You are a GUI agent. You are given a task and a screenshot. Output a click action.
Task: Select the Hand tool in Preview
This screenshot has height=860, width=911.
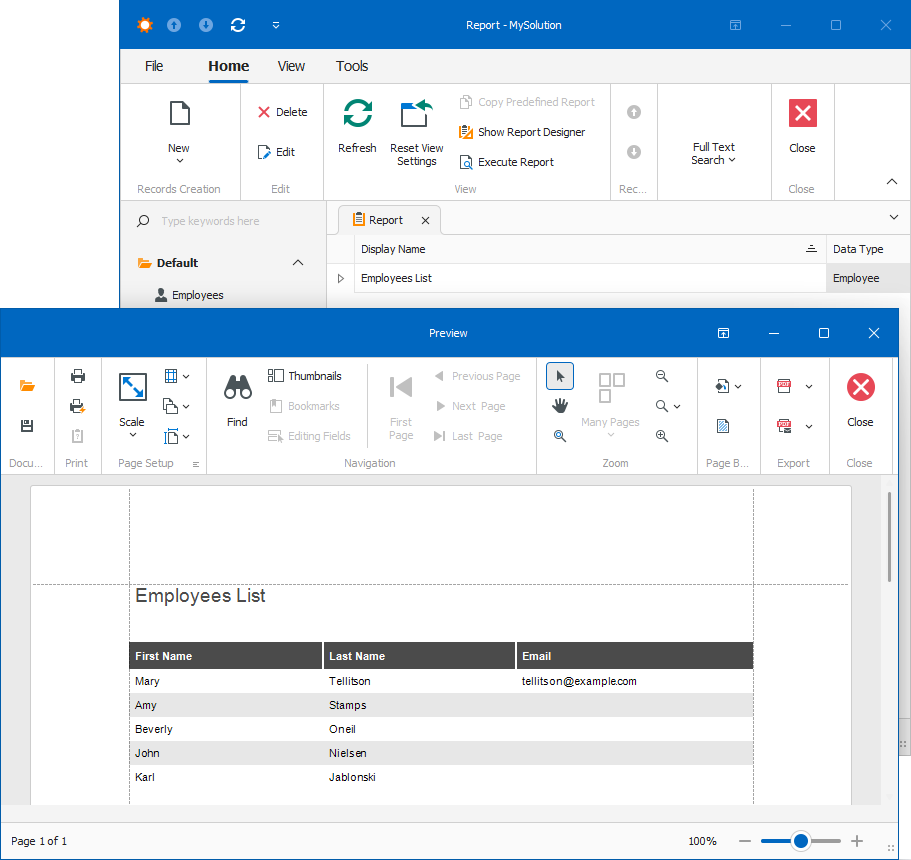560,406
